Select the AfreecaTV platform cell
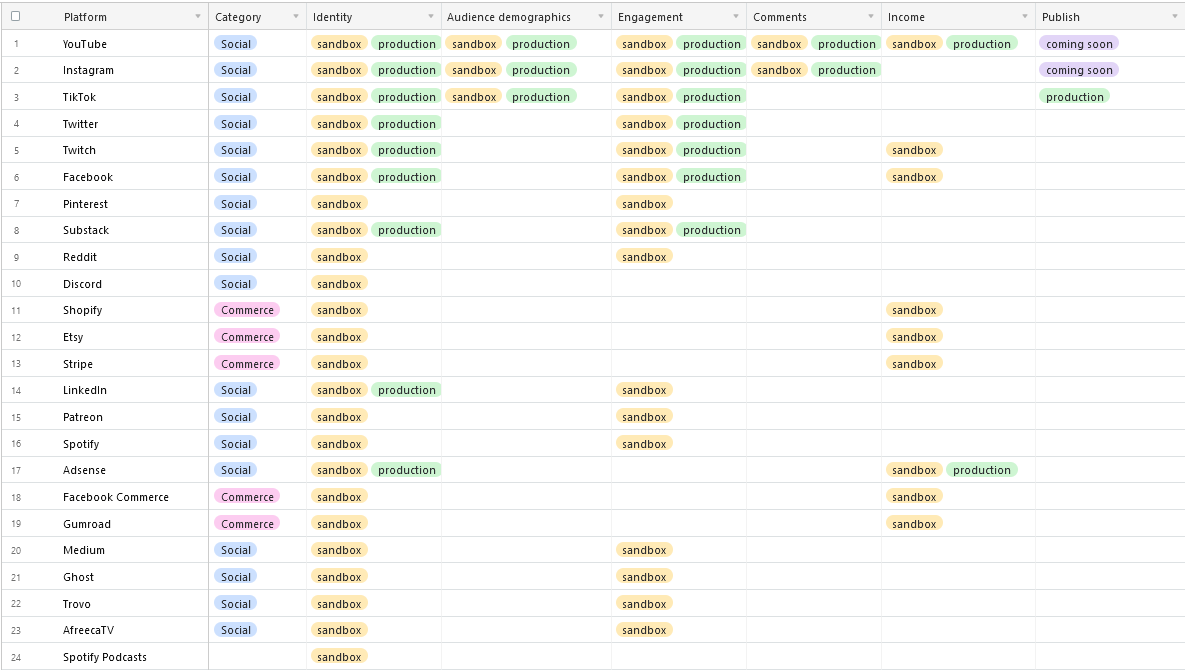 pyautogui.click(x=88, y=630)
